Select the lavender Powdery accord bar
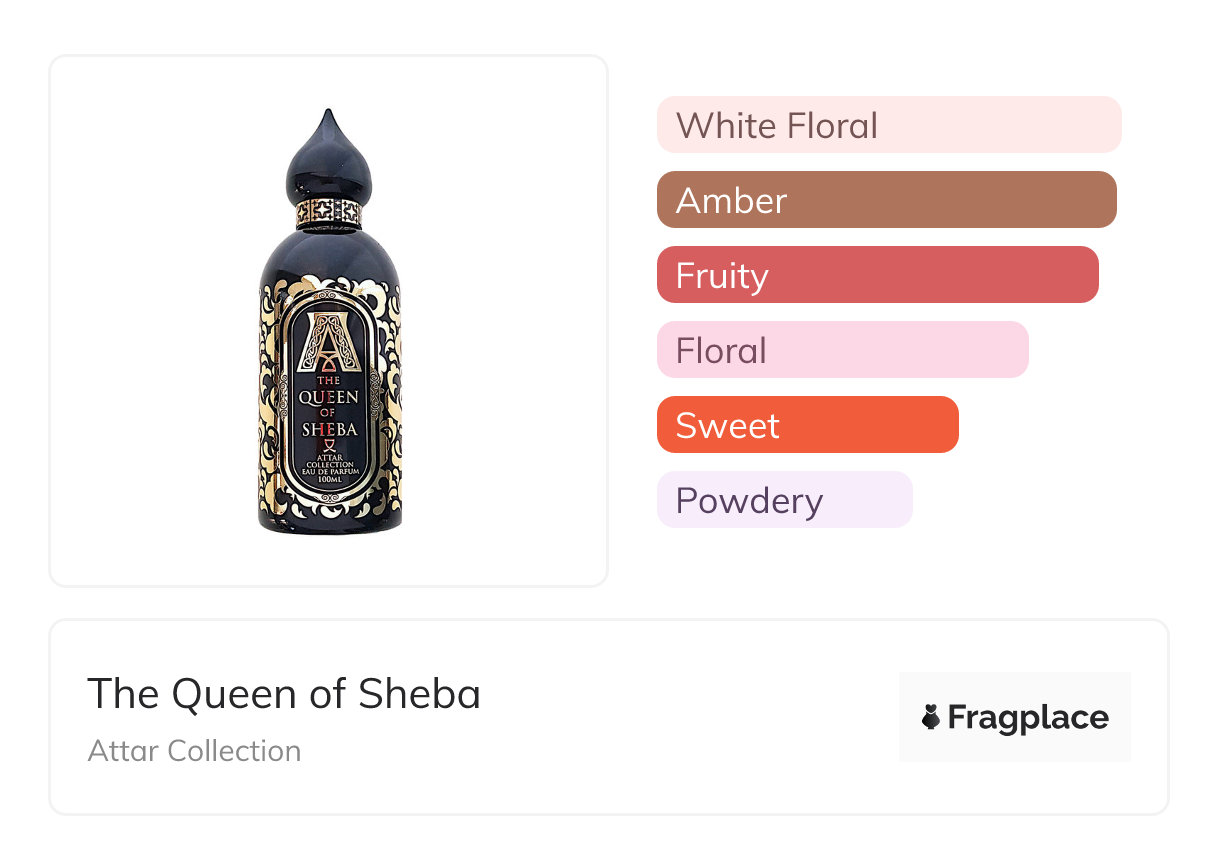 [784, 500]
